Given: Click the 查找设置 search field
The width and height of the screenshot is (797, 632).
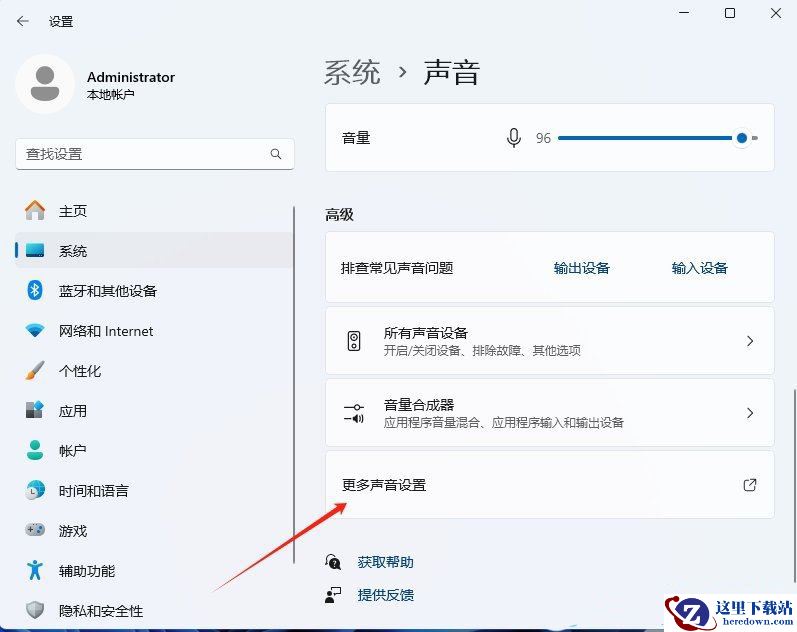Looking at the screenshot, I should coord(155,154).
